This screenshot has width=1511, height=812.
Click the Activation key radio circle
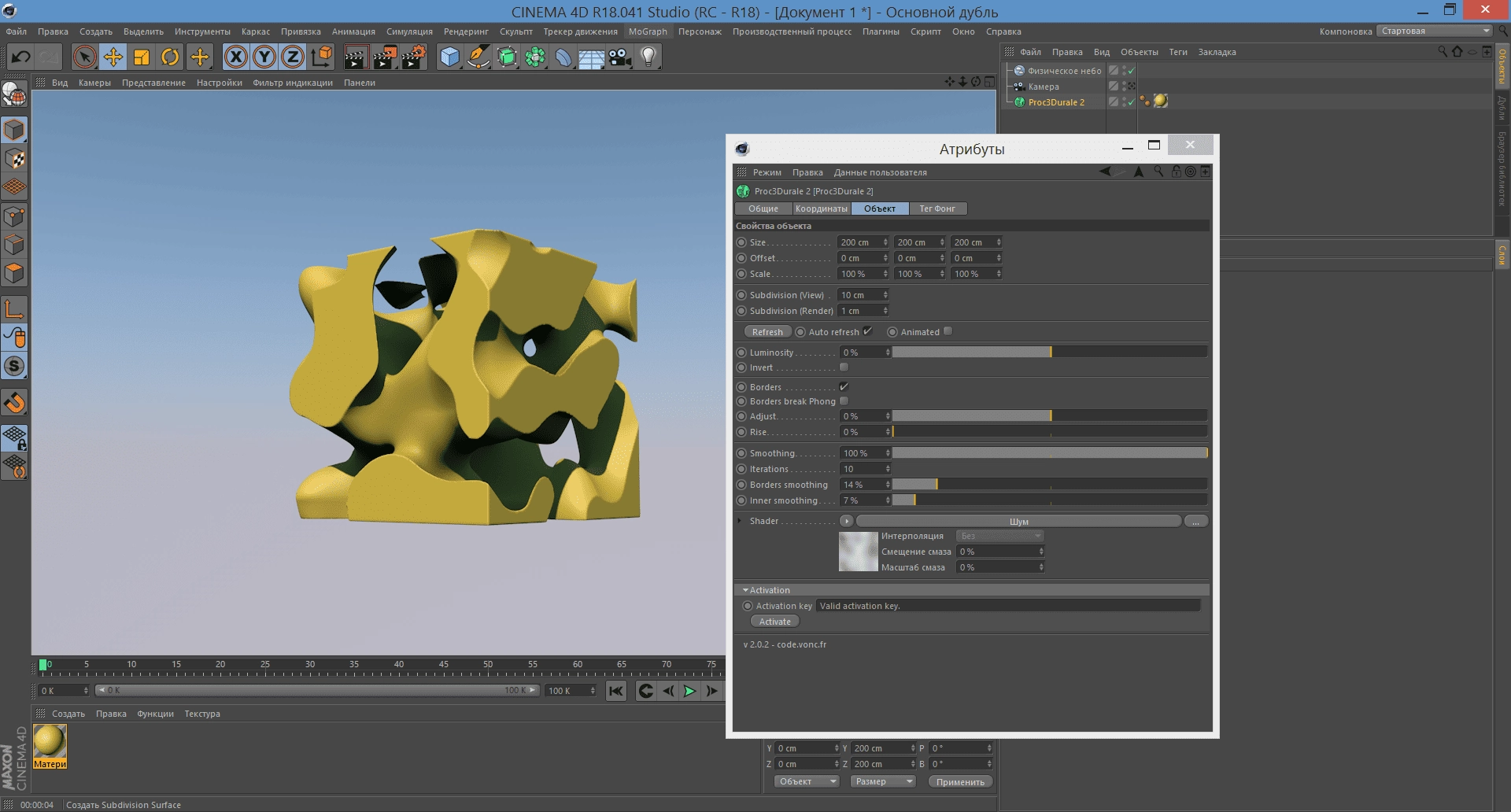point(748,606)
